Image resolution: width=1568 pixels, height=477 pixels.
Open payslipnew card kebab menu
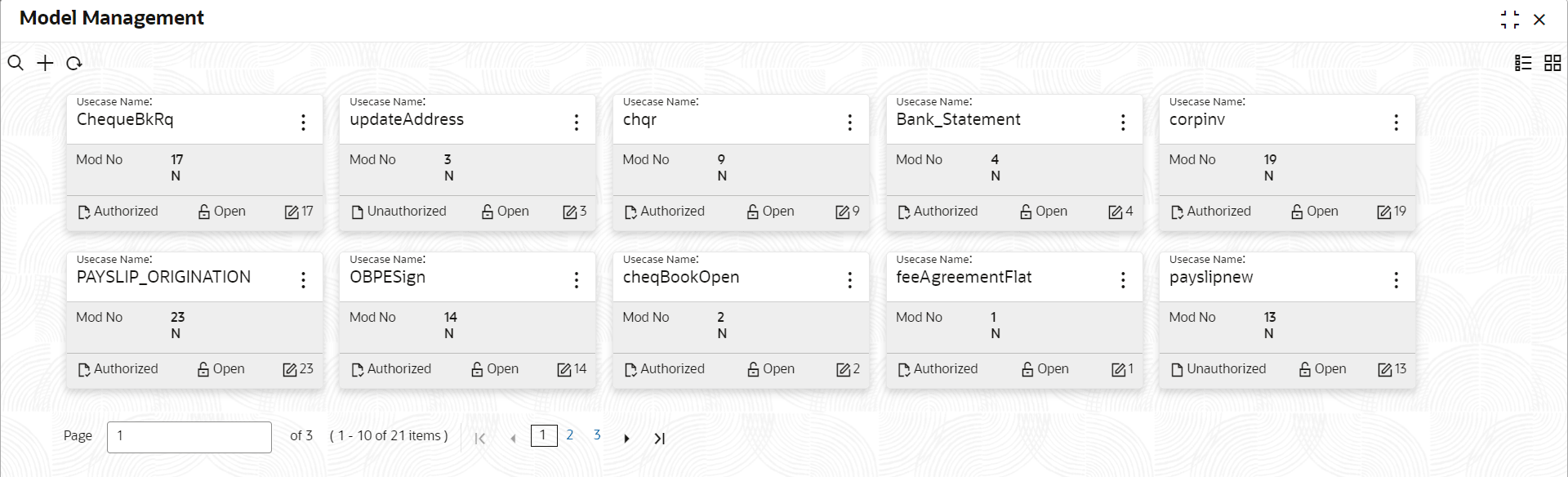[1396, 280]
